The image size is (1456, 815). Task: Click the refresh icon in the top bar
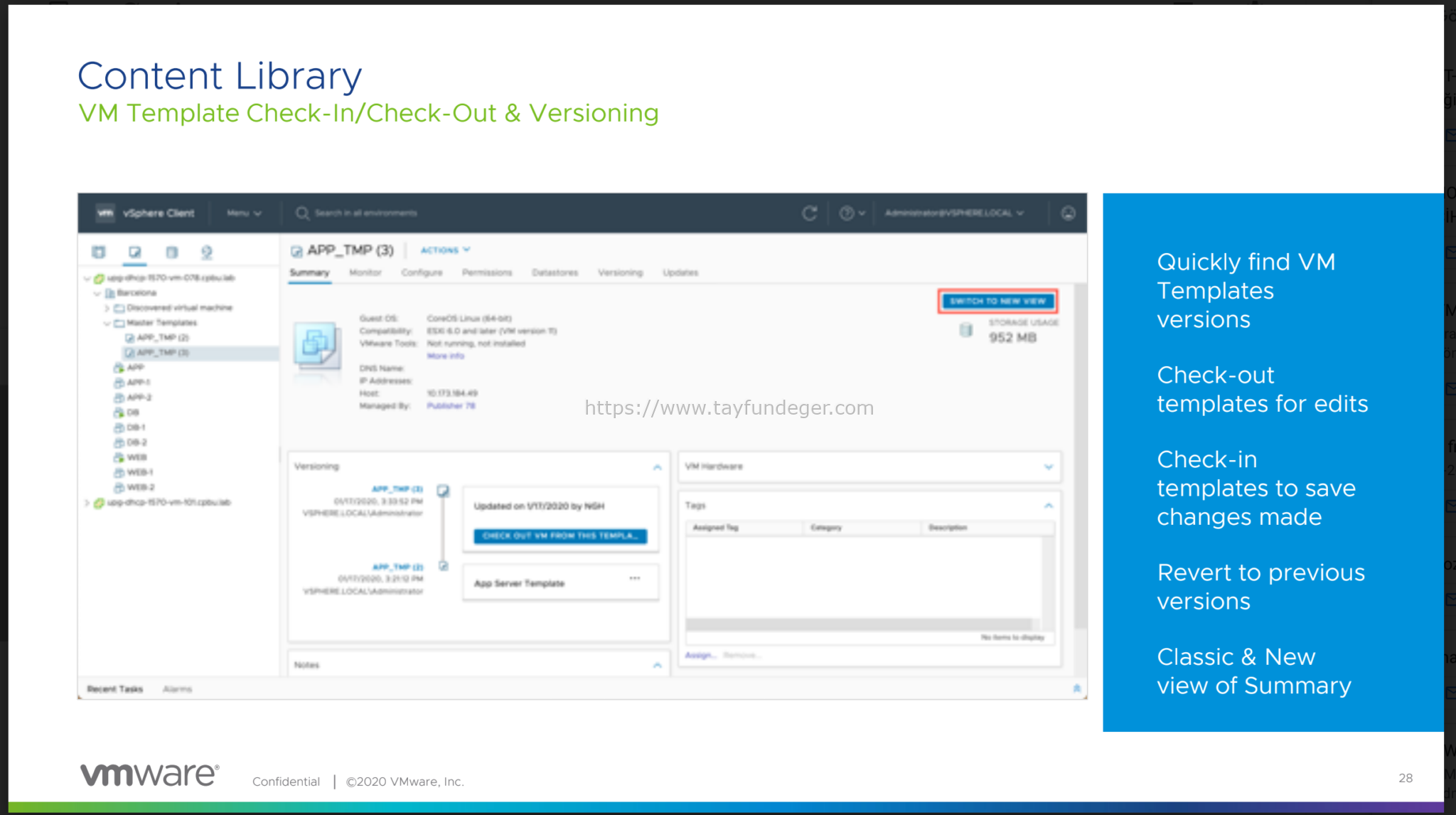click(810, 213)
